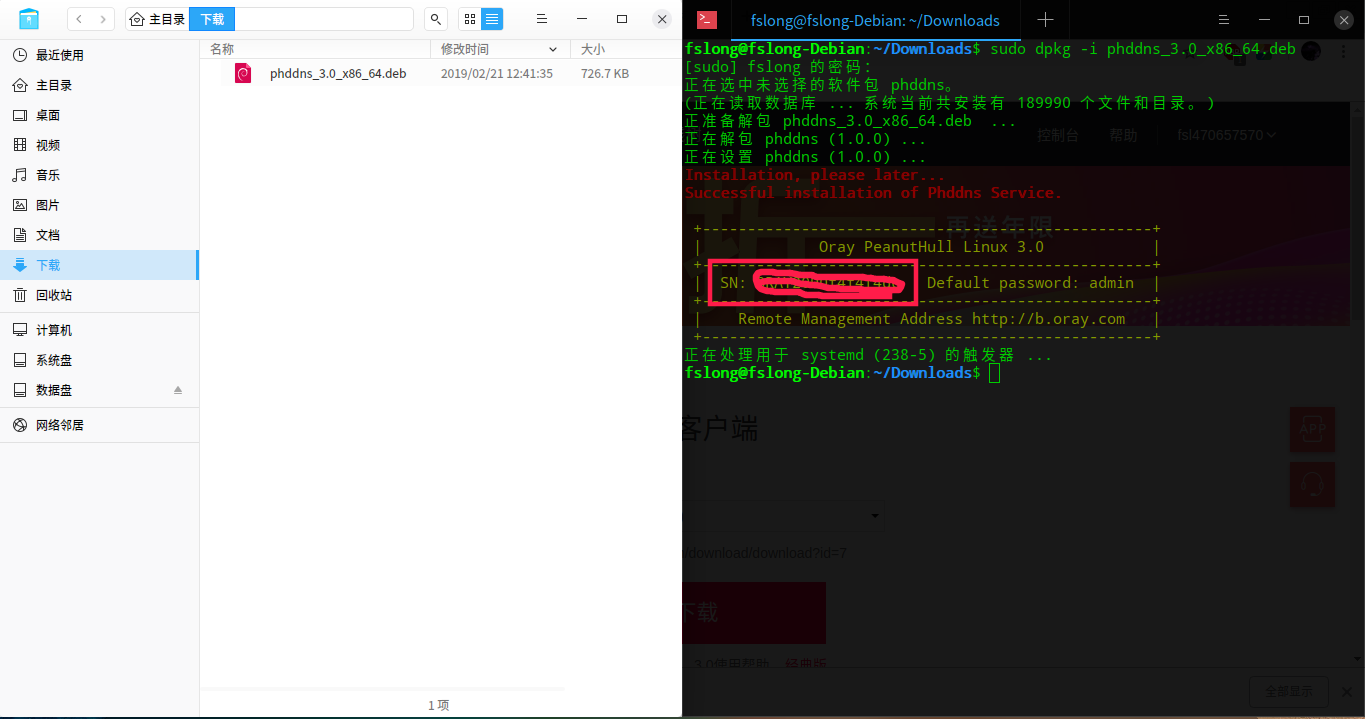Open 计算机 in sidebar
Screen dimensions: 1365x719
click(99, 330)
